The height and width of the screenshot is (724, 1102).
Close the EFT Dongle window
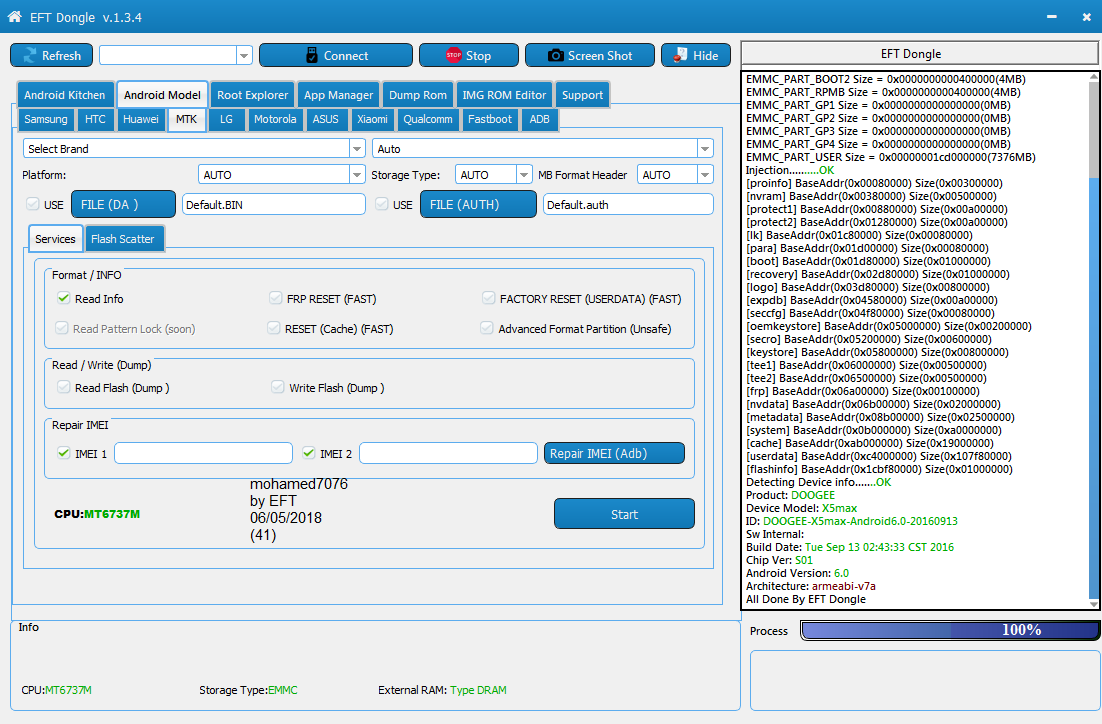pyautogui.click(x=1087, y=17)
